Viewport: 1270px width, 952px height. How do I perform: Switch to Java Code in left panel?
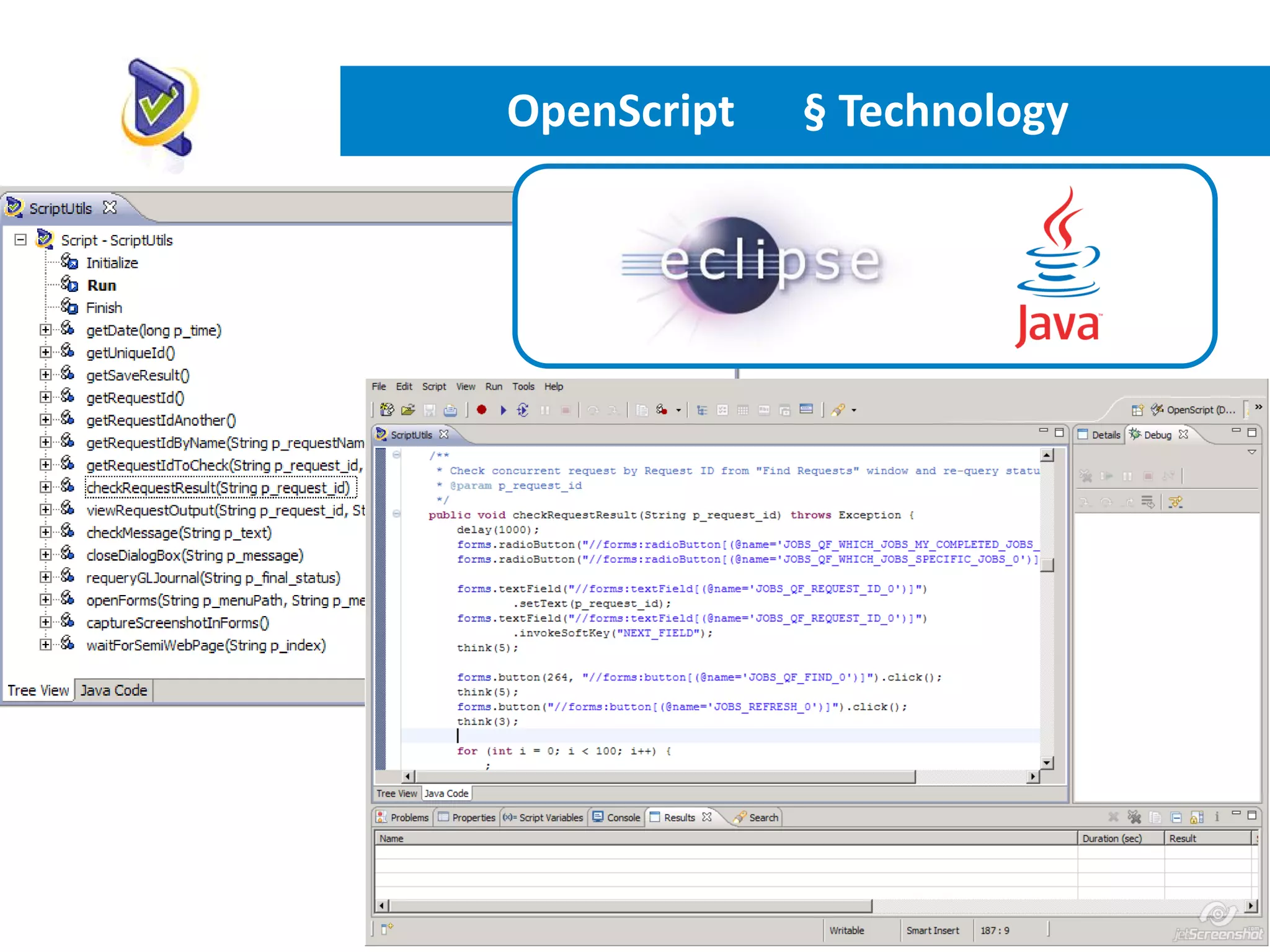click(114, 690)
